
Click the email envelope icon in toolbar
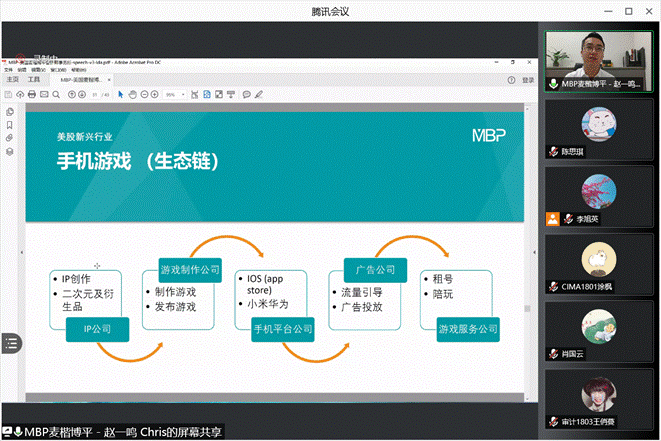[44, 95]
